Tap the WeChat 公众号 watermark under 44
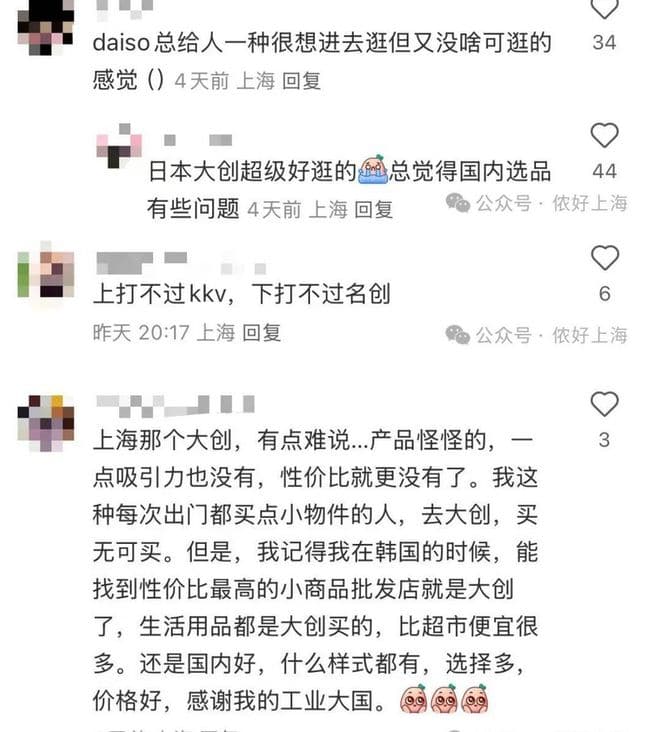 tap(536, 203)
